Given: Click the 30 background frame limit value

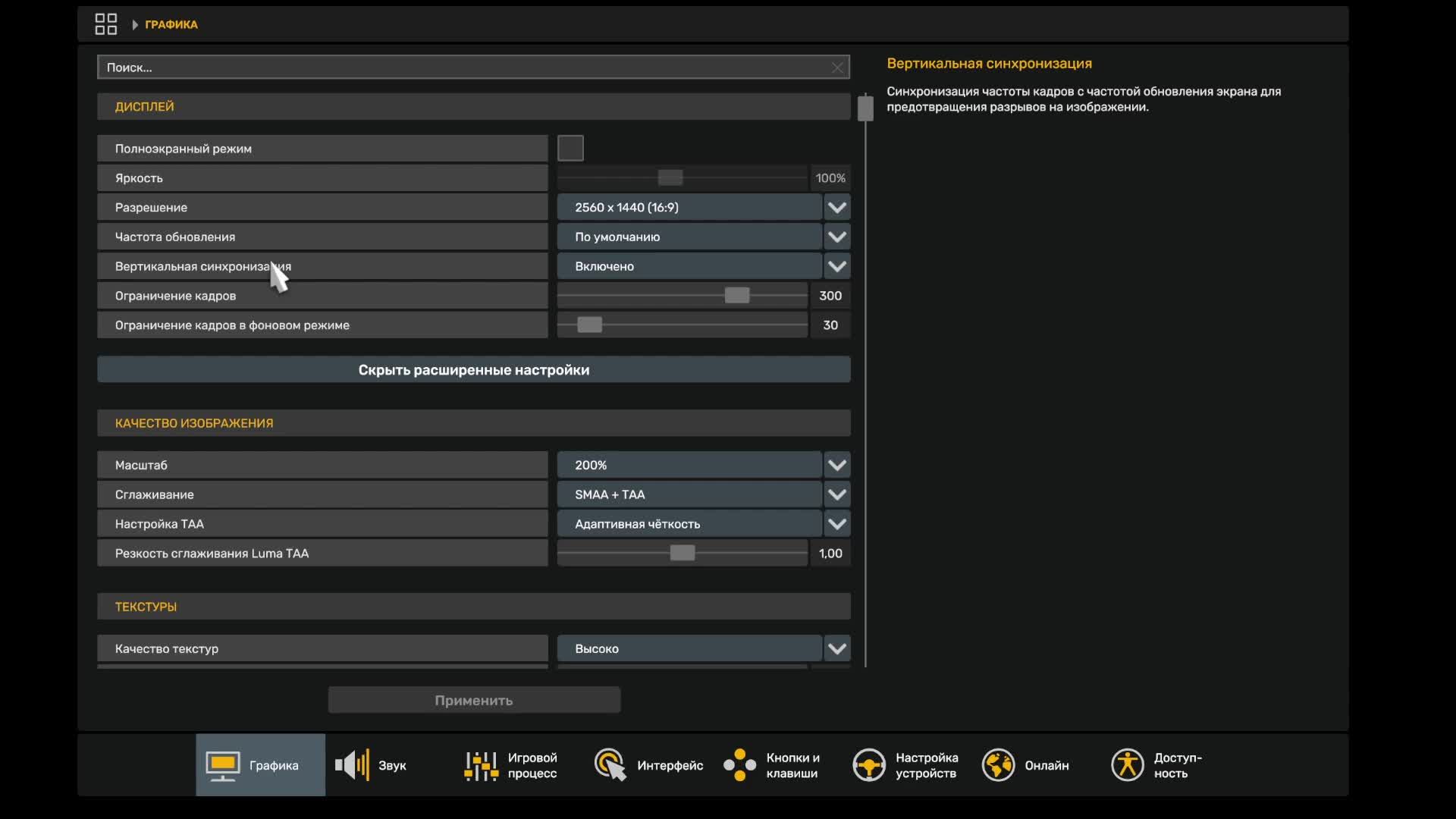Looking at the screenshot, I should [830, 325].
